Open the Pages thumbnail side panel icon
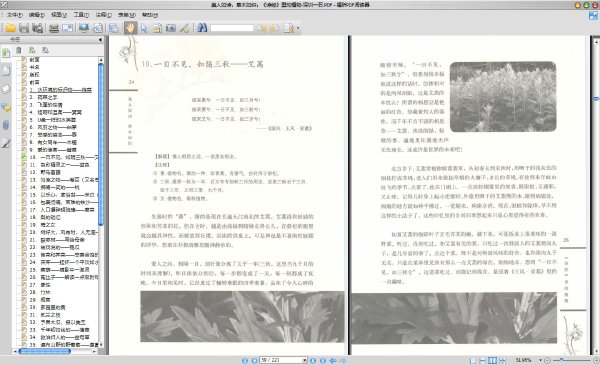 6,71
